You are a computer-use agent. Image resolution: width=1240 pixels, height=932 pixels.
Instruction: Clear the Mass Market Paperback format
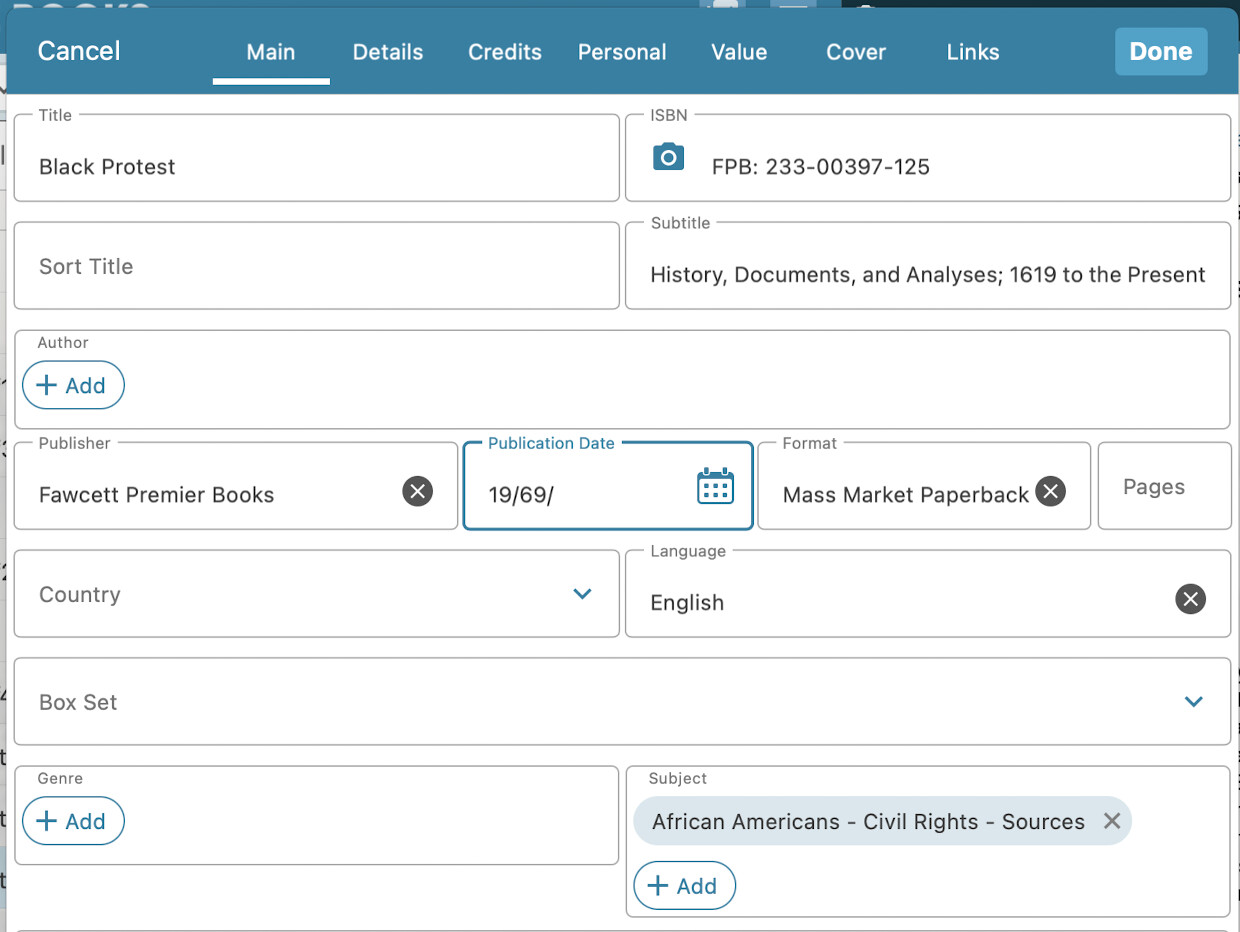pos(1049,491)
